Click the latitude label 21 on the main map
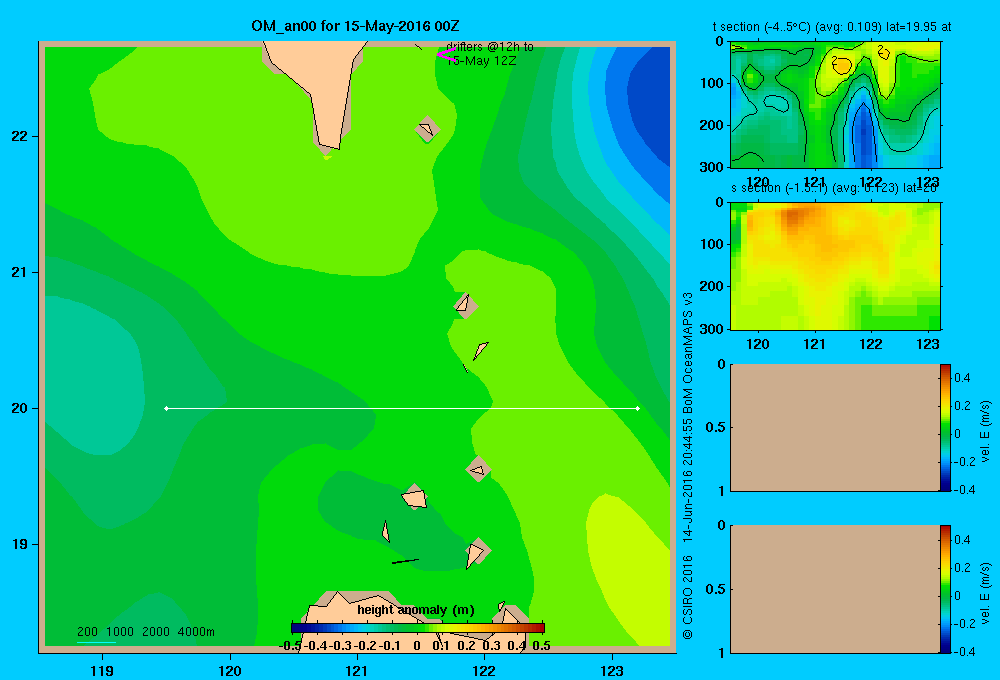Screen dimensions: 1000x680 coord(19,272)
